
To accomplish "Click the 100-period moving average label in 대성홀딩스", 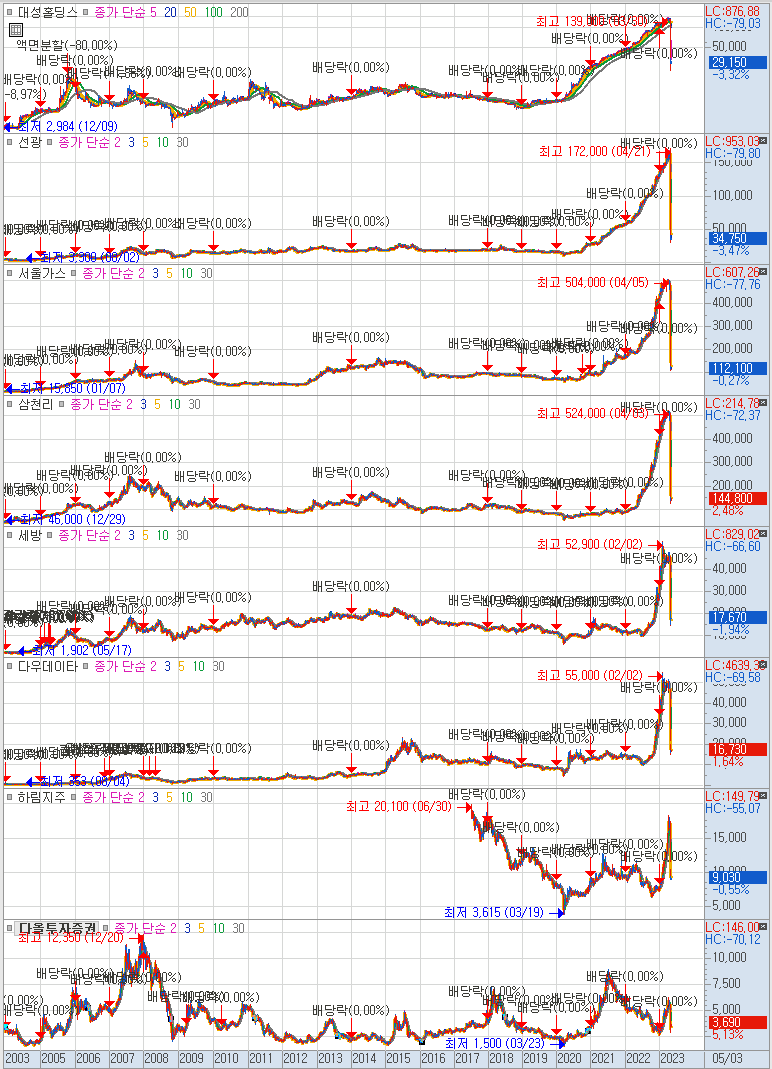I will coord(213,12).
